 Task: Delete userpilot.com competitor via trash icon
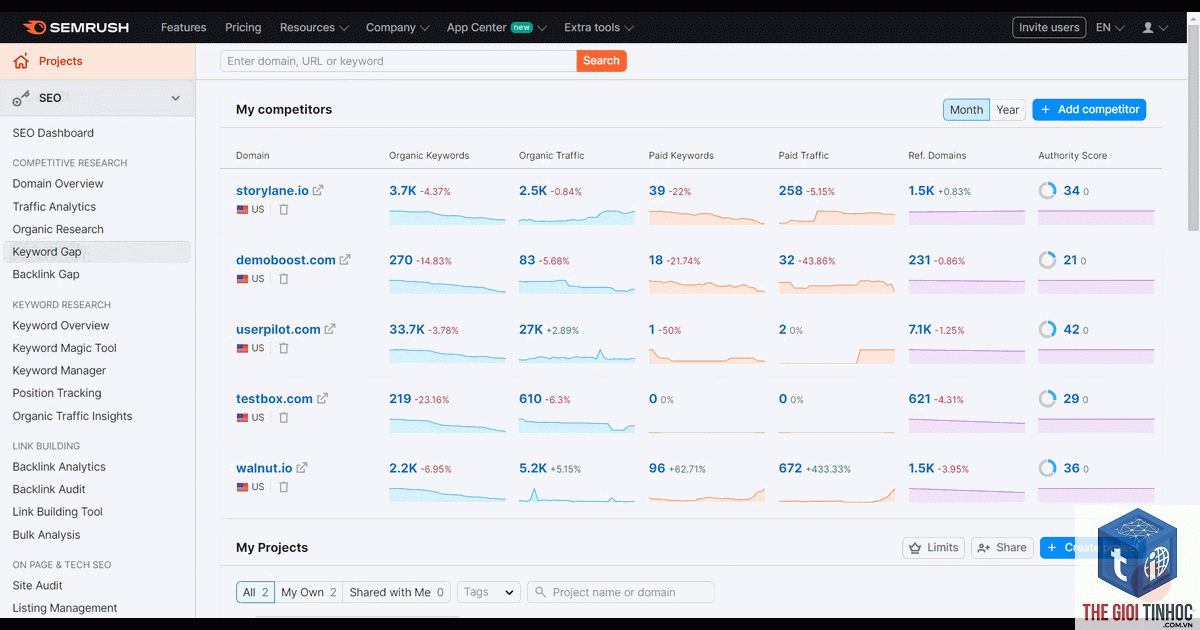tap(284, 348)
